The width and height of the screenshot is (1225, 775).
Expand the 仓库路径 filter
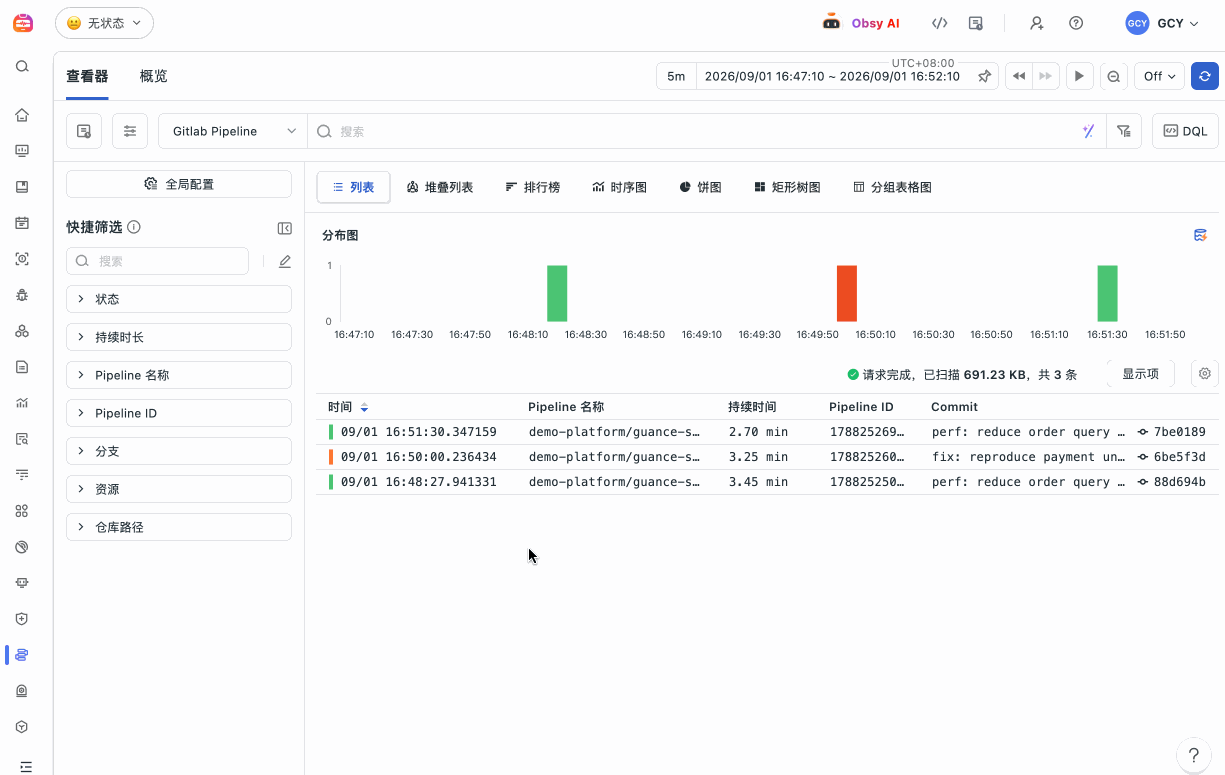coord(179,527)
